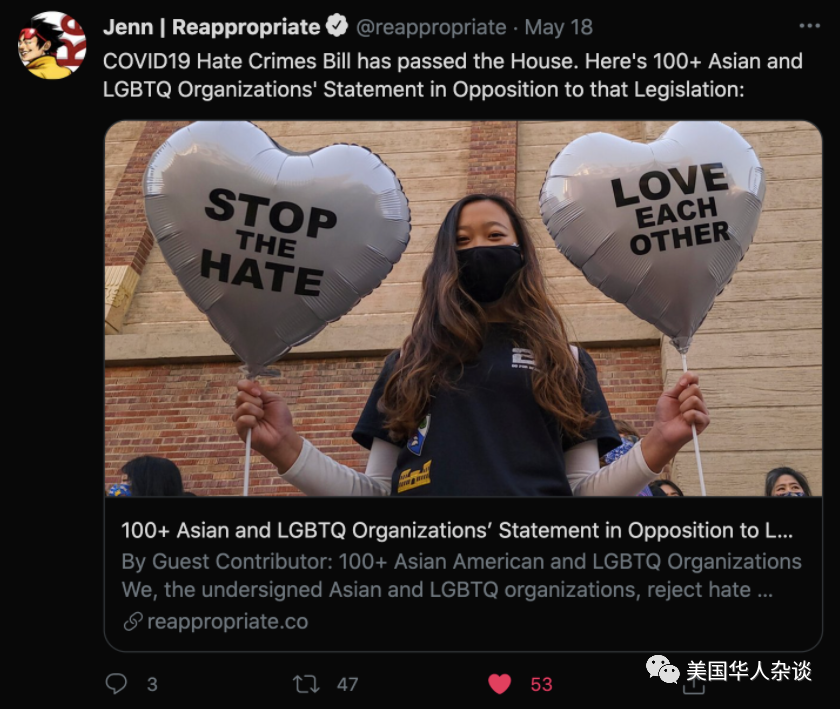The height and width of the screenshot is (709, 840).
Task: Click the verified badge next to Reappropriate
Action: 337,26
